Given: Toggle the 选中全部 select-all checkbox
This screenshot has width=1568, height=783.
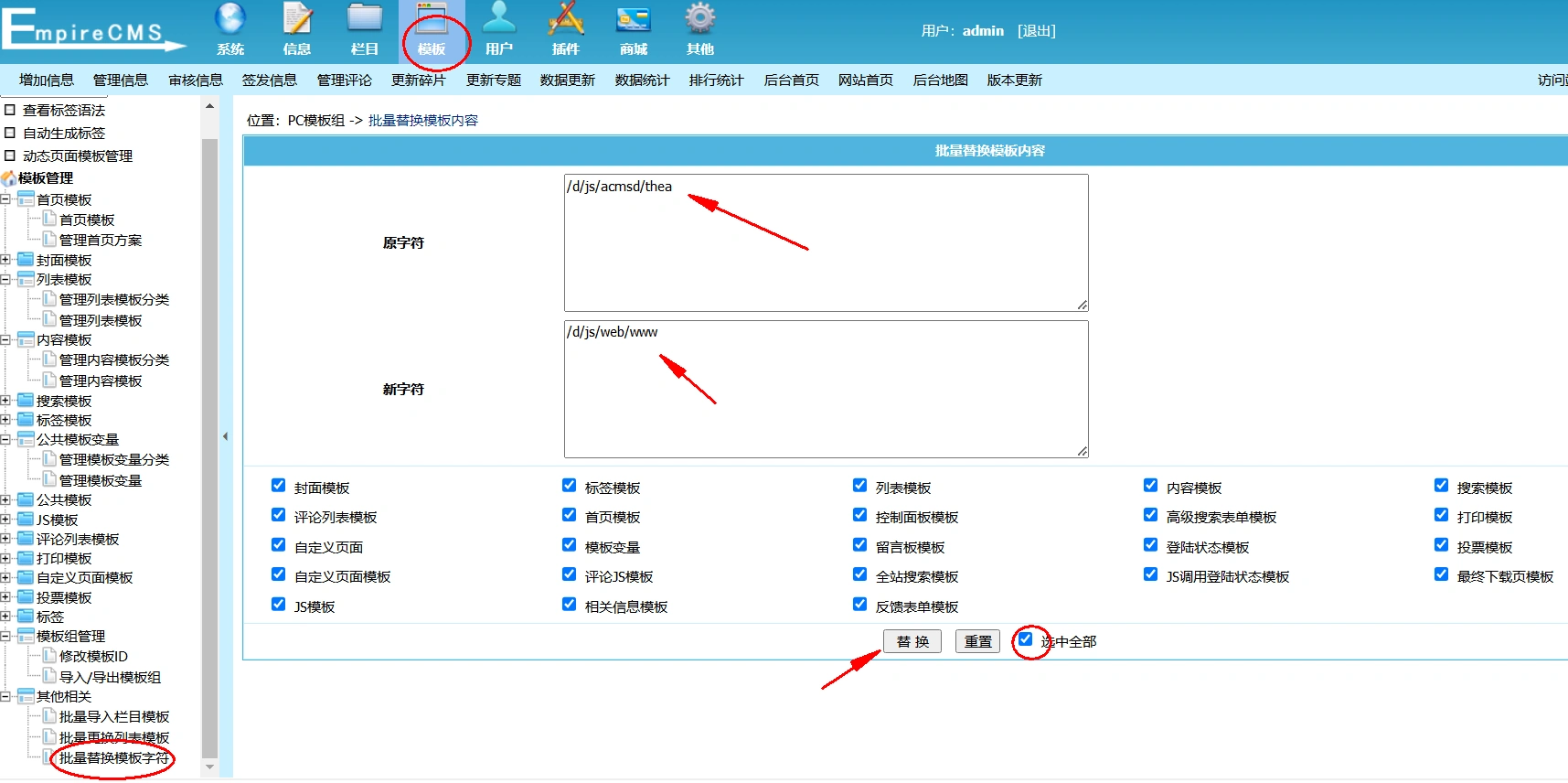Looking at the screenshot, I should (x=1026, y=639).
